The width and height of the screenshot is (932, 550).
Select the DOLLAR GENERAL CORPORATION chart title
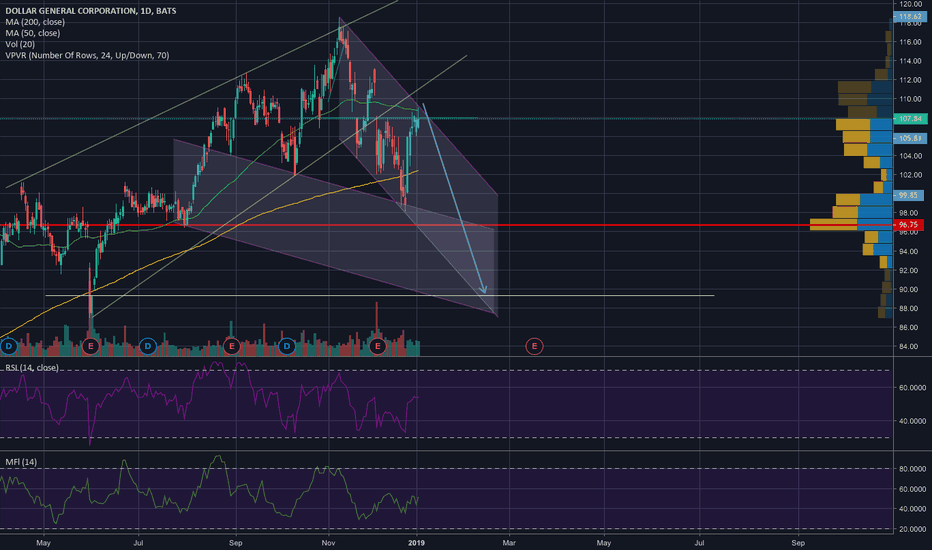point(90,11)
